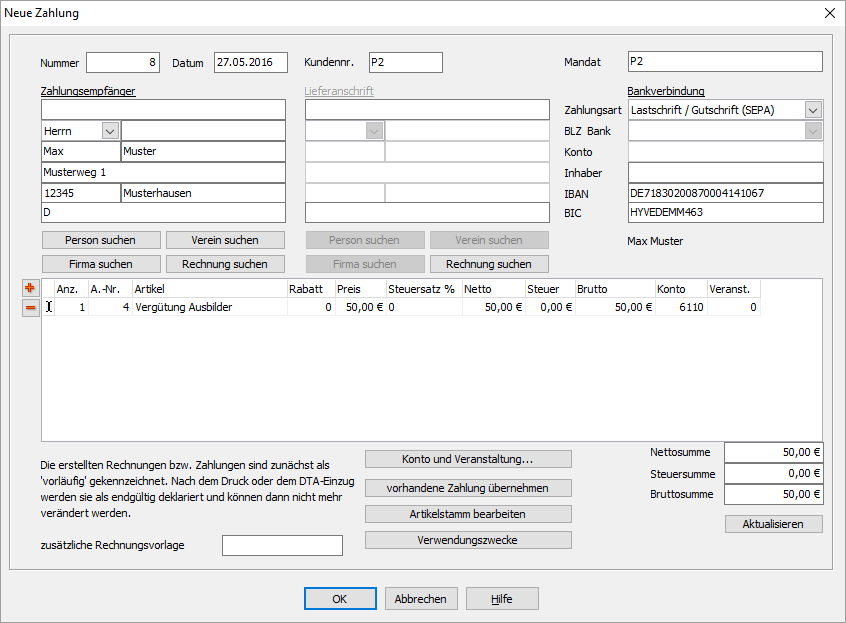Click the Netto column header

tap(494, 289)
